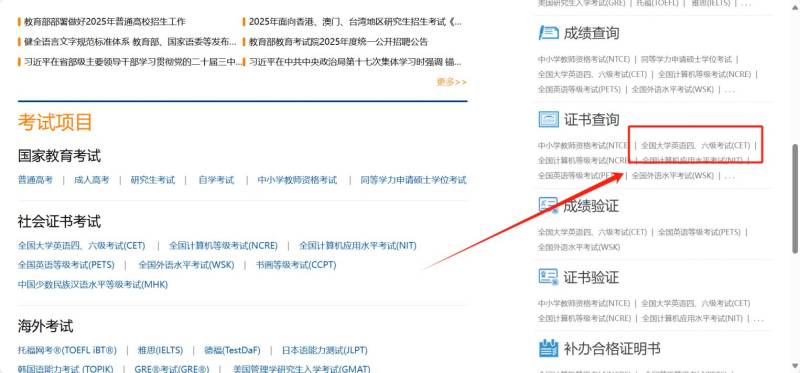Open the GRE®考试(GRE®) link
The image size is (800, 373).
(172, 369)
